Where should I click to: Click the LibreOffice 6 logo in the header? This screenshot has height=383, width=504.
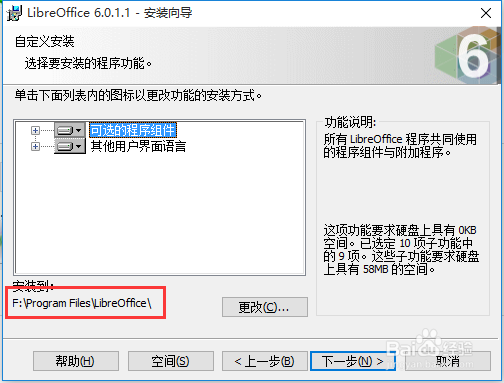[x=467, y=55]
